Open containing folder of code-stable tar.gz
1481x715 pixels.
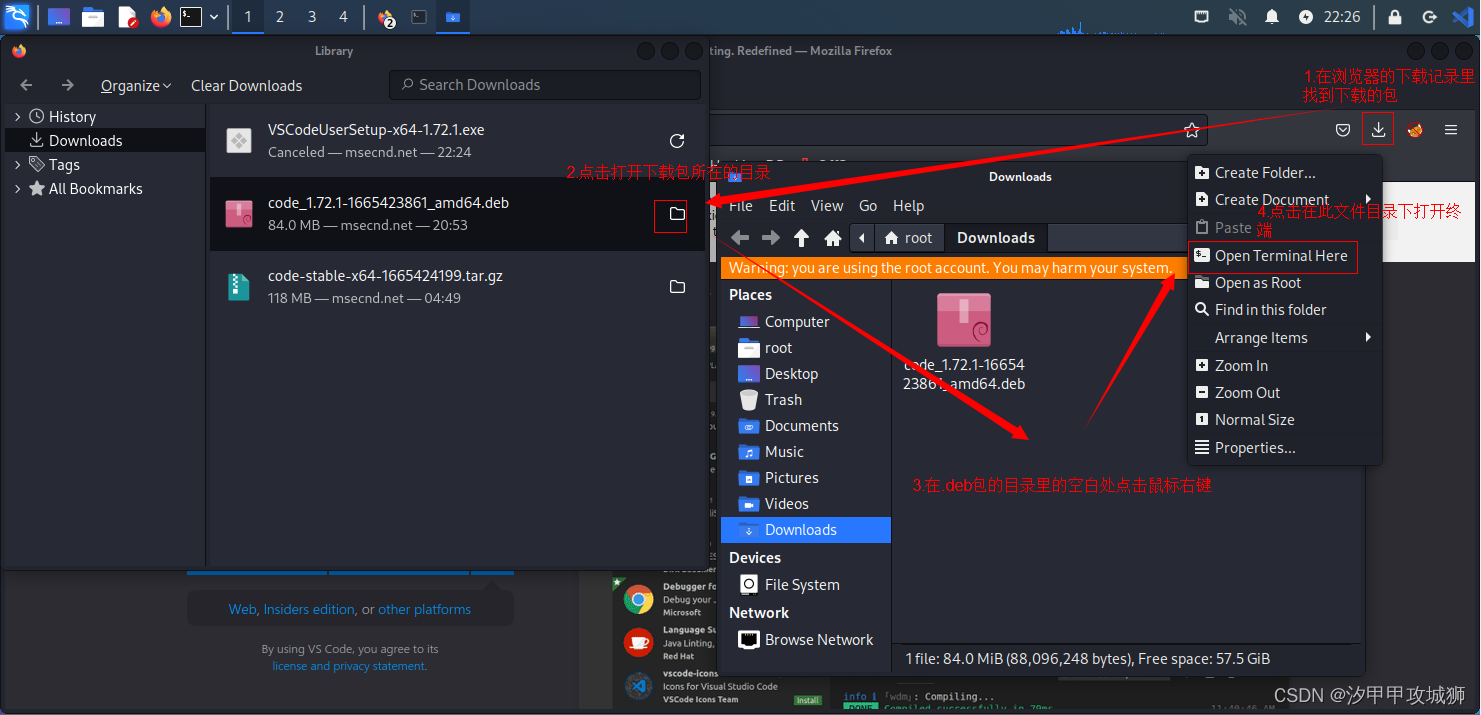coord(677,286)
